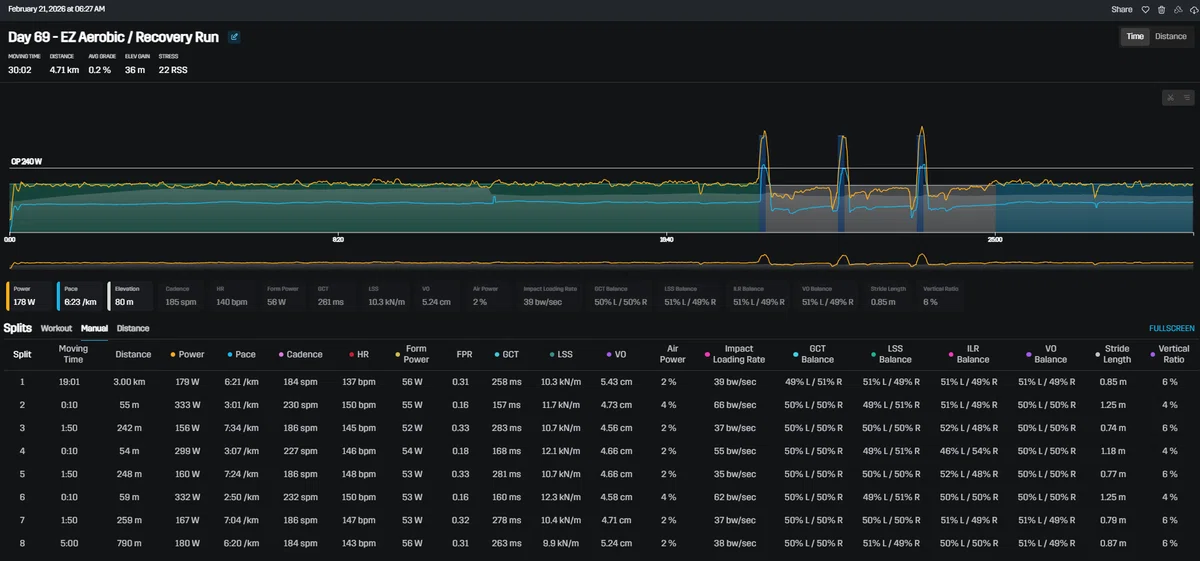Open the Distance splits tab

tap(133, 328)
